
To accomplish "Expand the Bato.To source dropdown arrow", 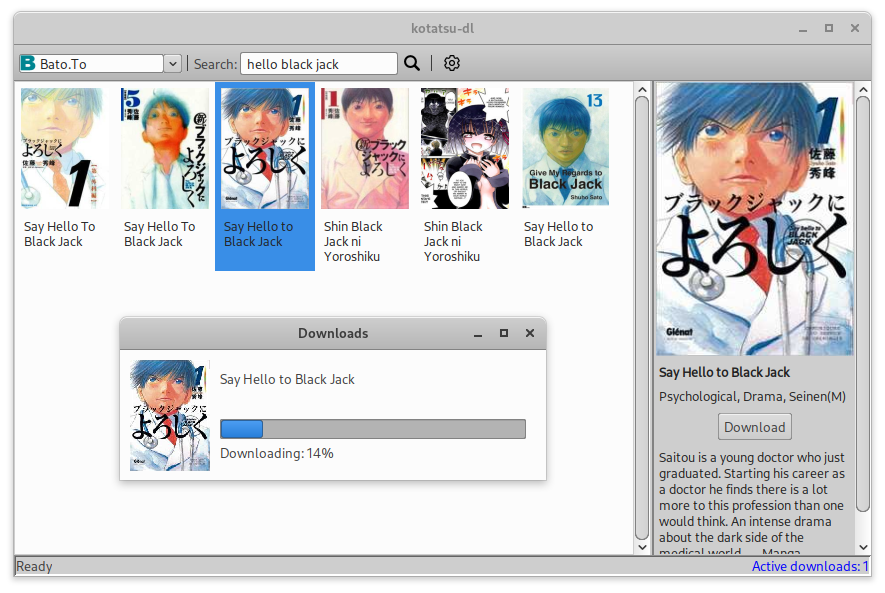I will [173, 64].
